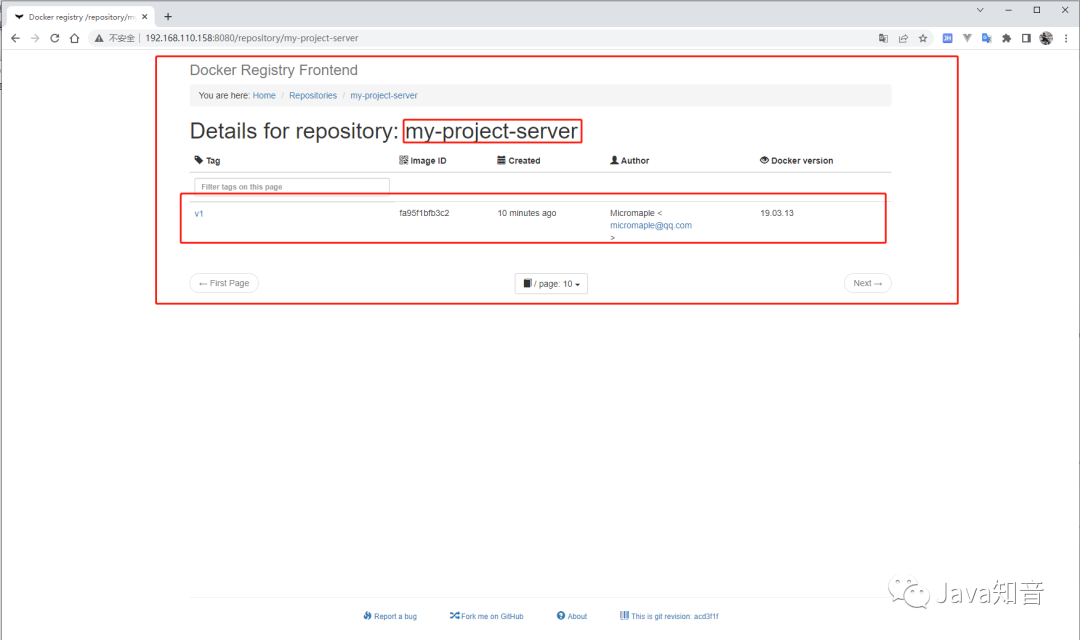Click the filter tags input field
The width and height of the screenshot is (1080, 640).
291,186
